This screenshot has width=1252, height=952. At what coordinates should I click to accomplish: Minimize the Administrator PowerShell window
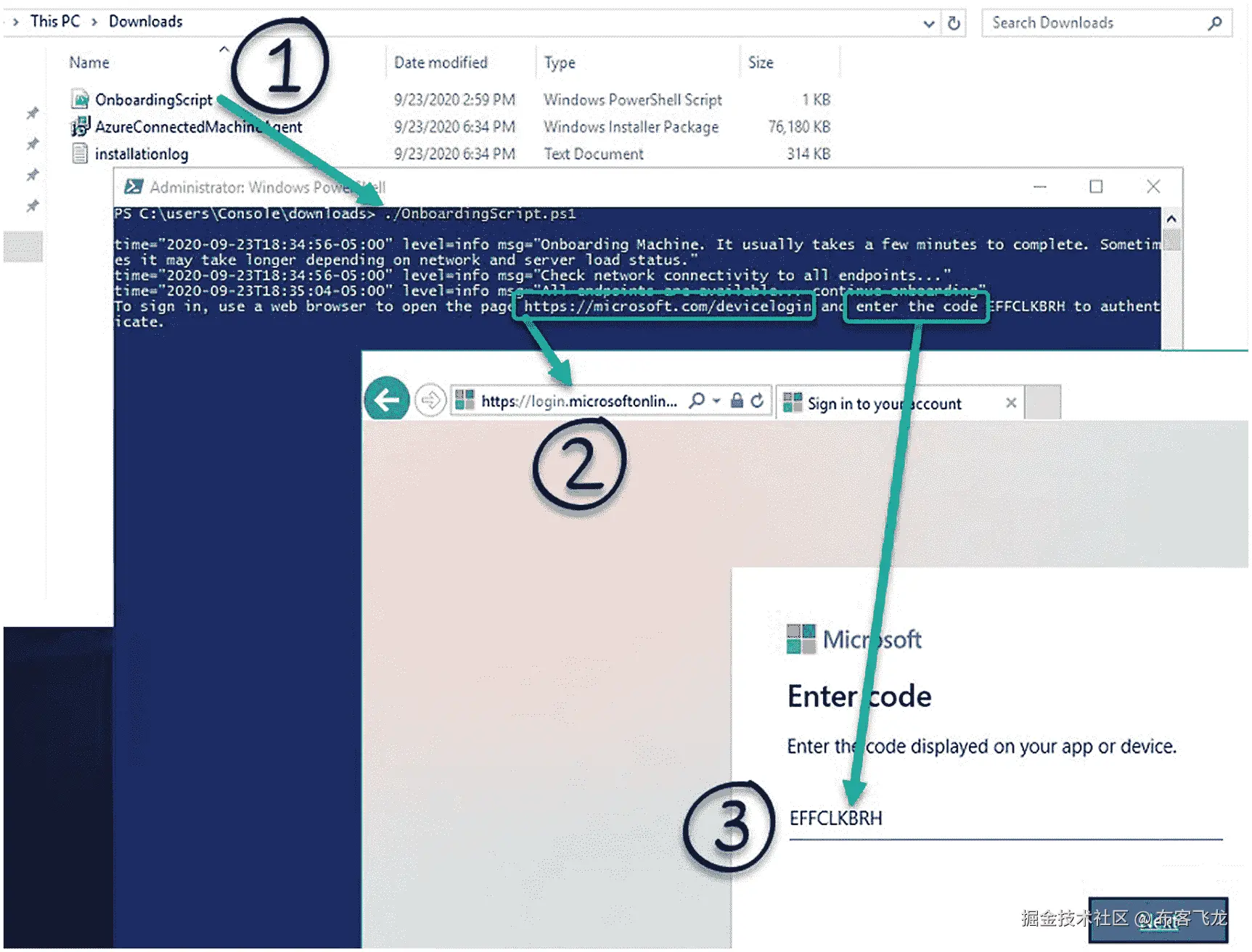point(1040,187)
